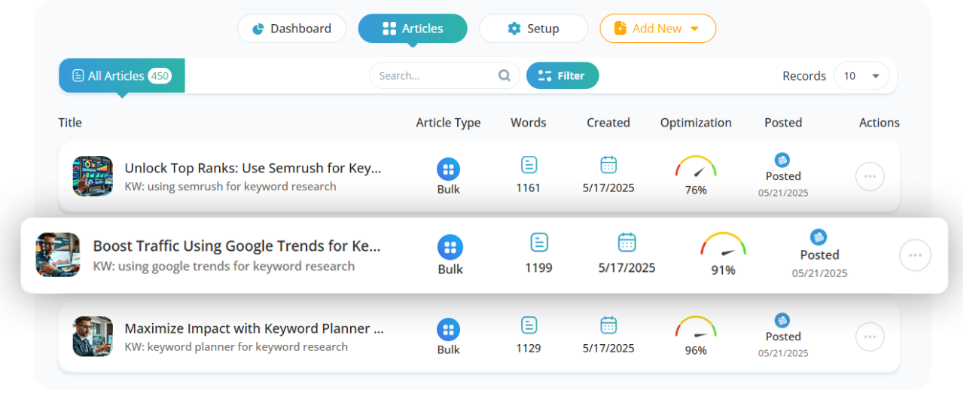Click the Filter button
963x408 pixels.
[563, 76]
